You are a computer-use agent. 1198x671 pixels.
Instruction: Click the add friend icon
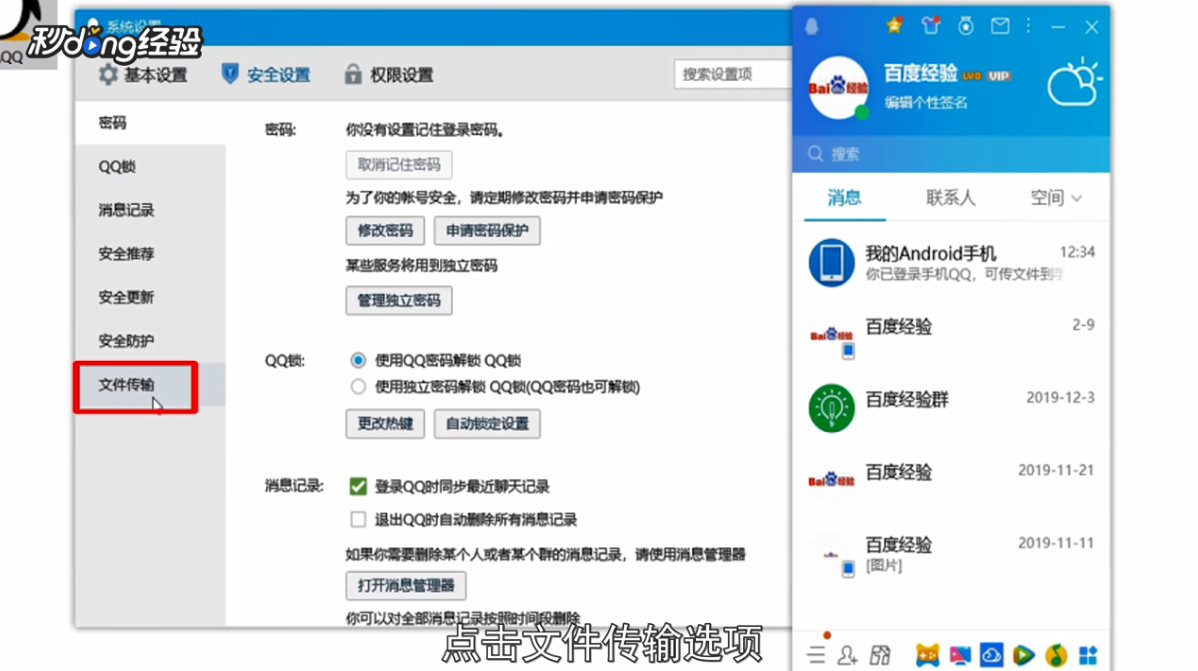(x=847, y=655)
